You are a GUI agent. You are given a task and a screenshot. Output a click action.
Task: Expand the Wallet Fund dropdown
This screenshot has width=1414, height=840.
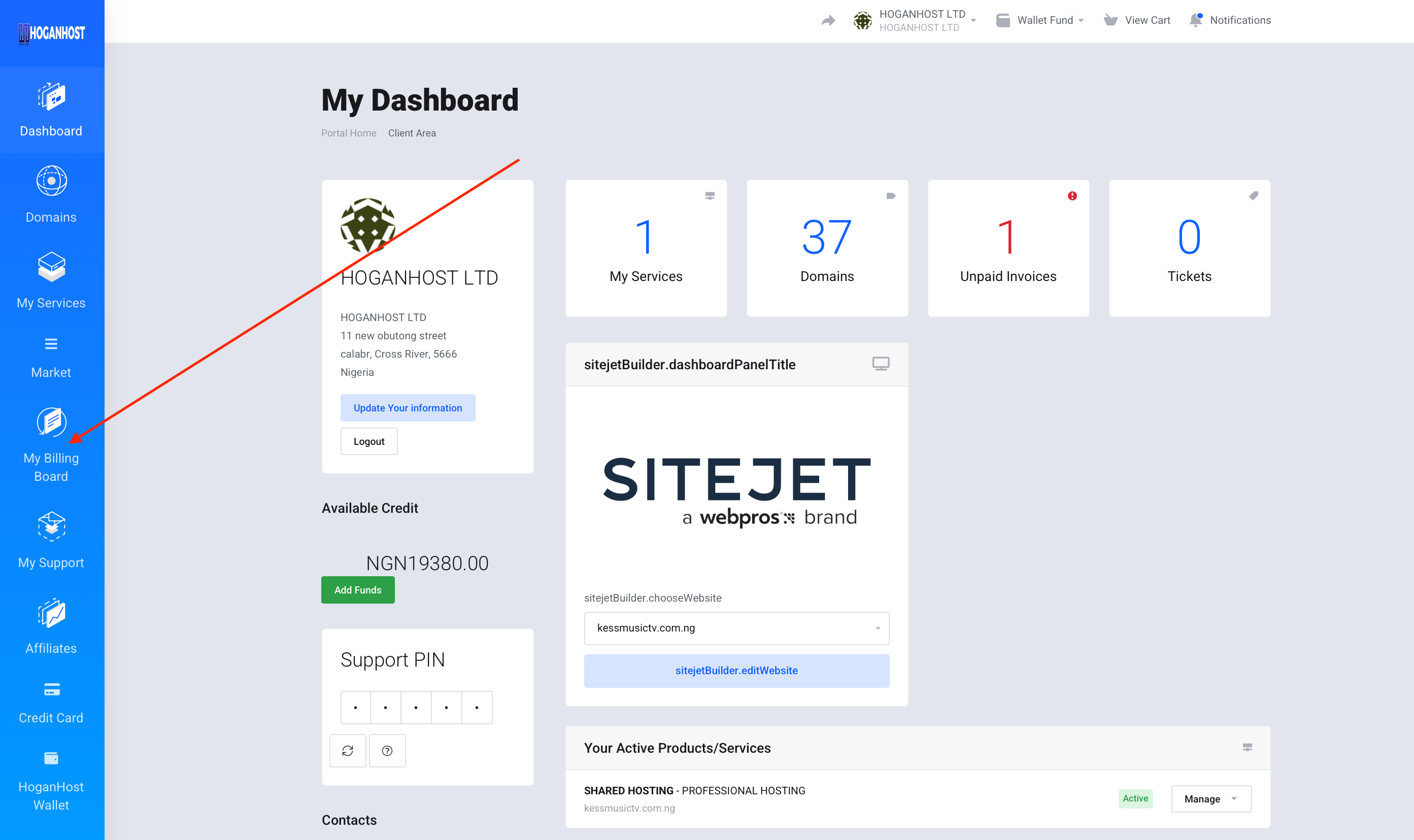1081,21
